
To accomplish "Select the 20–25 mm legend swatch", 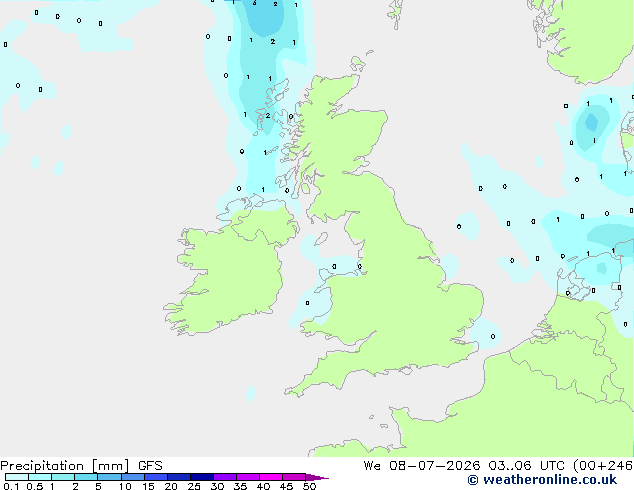I will [x=179, y=477].
